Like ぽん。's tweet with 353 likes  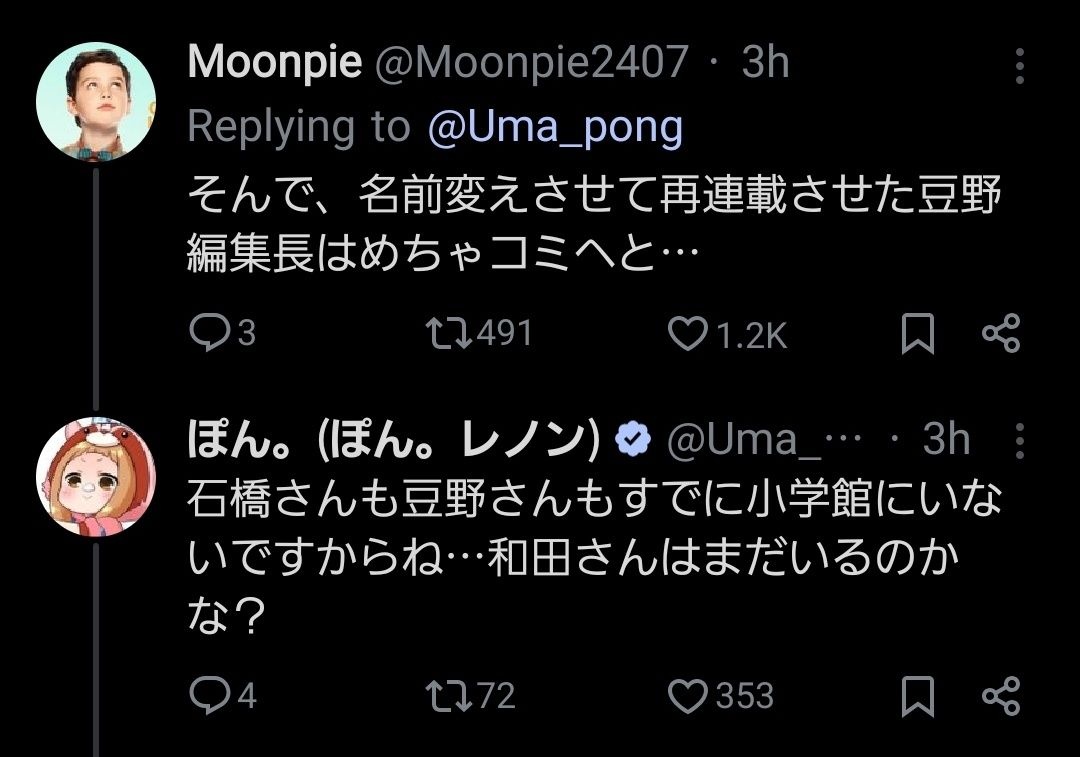click(687, 695)
